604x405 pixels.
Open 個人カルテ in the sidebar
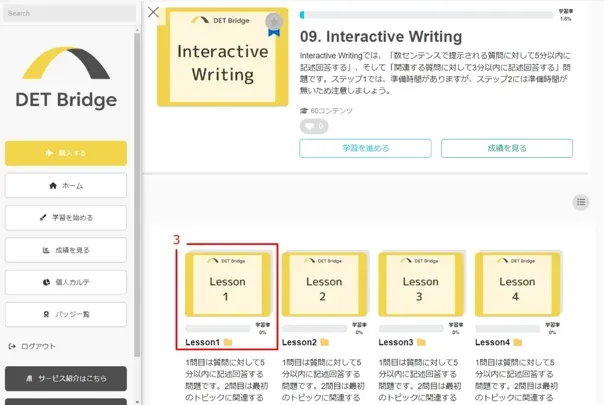[66, 282]
